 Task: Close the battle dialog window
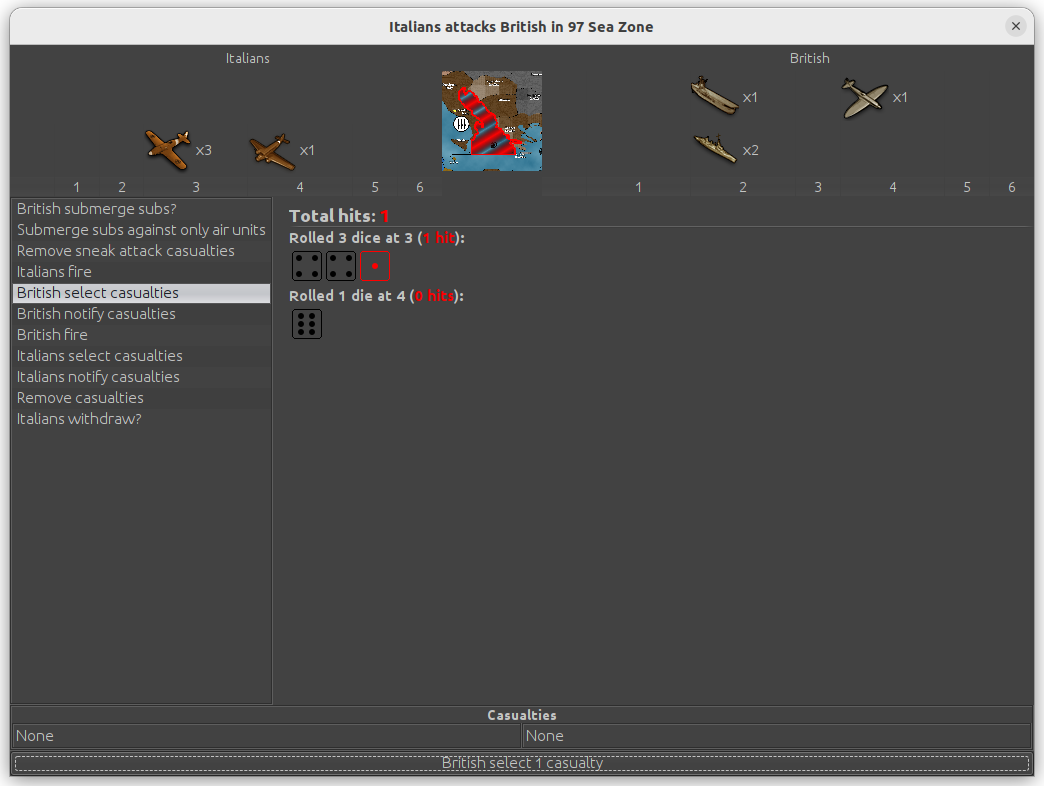[x=1016, y=27]
